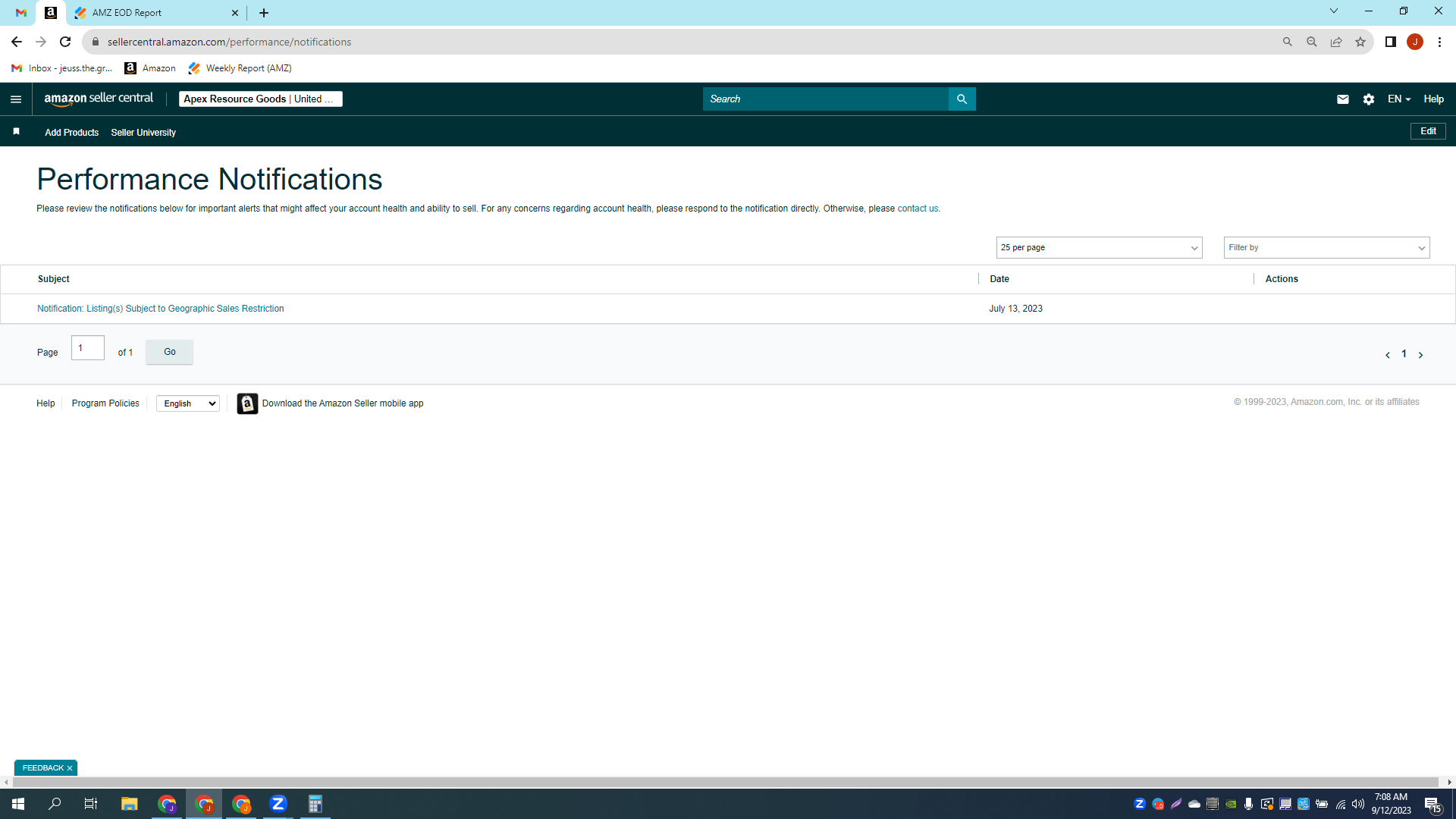This screenshot has height=819, width=1456.
Task: Go to the next notifications page arrow
Action: [1420, 355]
